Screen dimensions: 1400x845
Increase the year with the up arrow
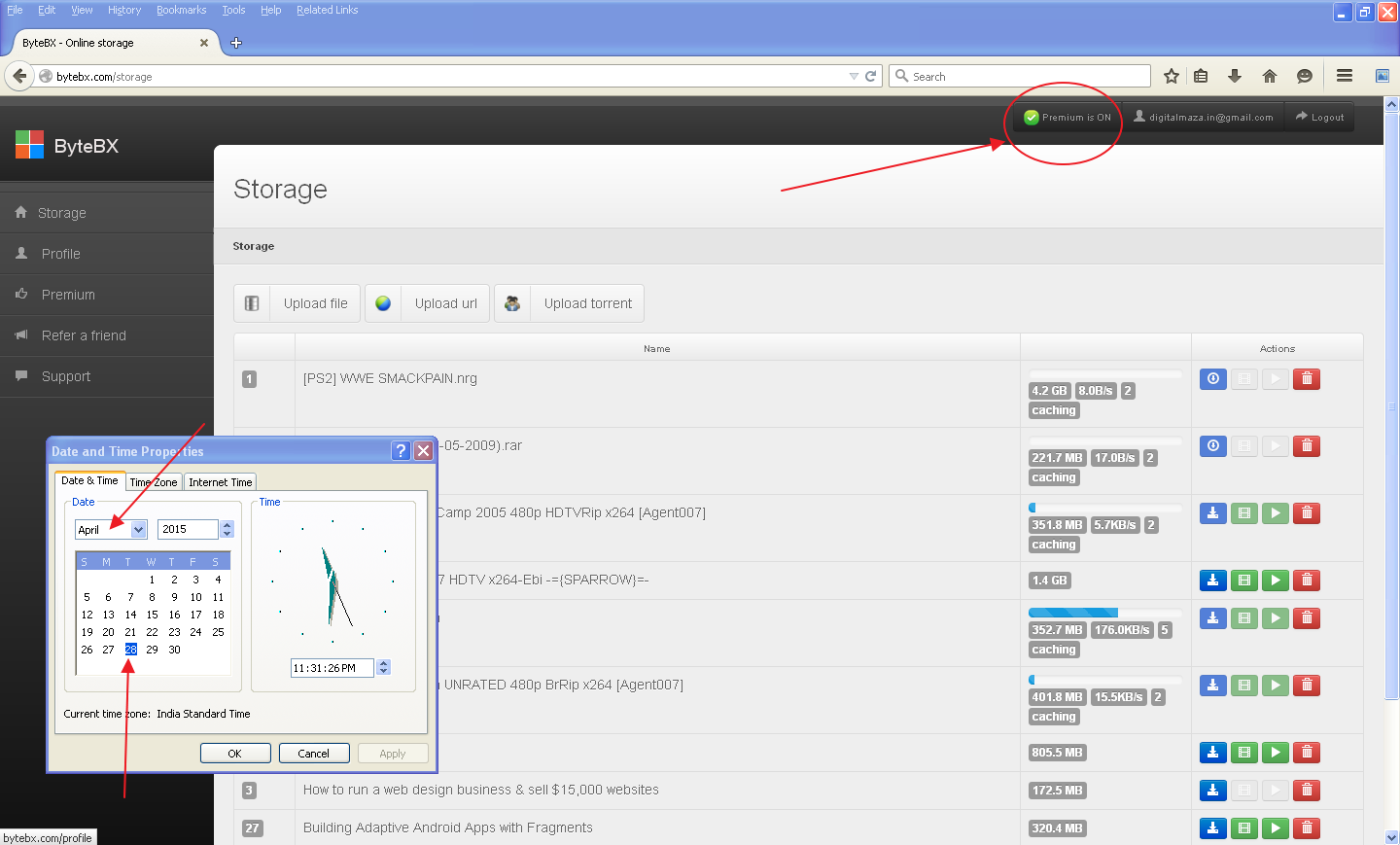coord(227,525)
